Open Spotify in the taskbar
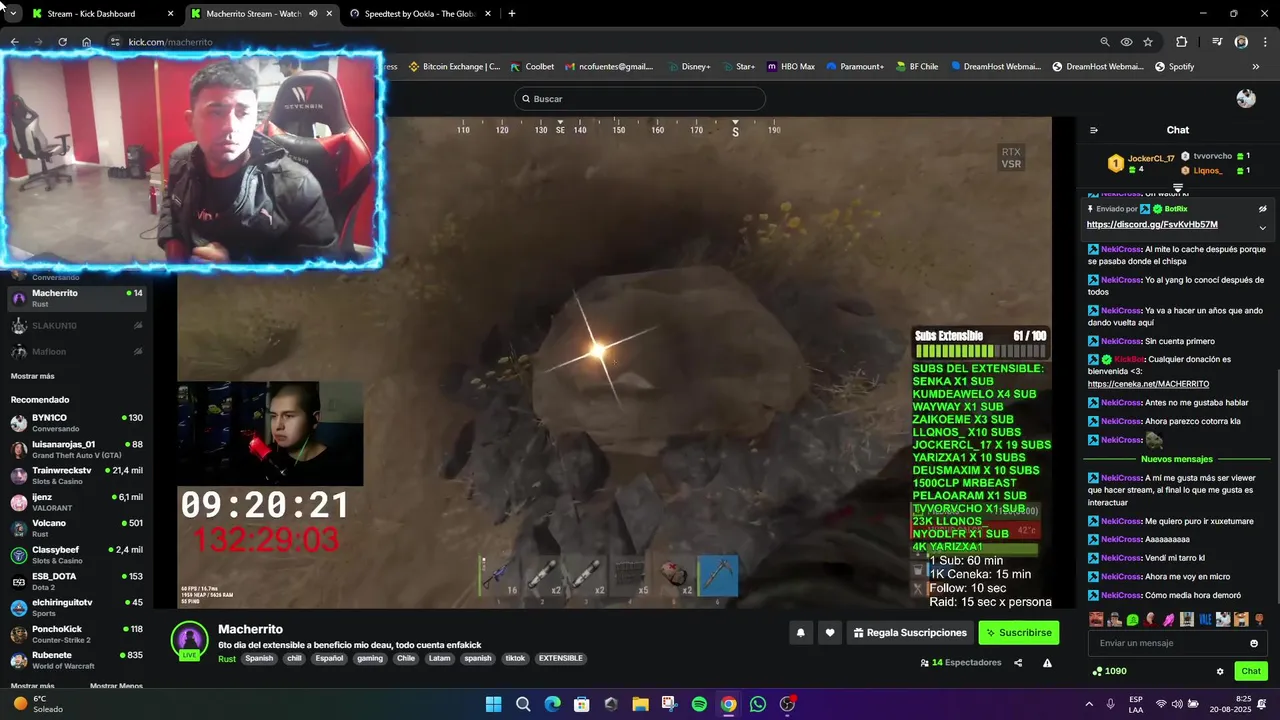The image size is (1280, 720). pos(699,704)
